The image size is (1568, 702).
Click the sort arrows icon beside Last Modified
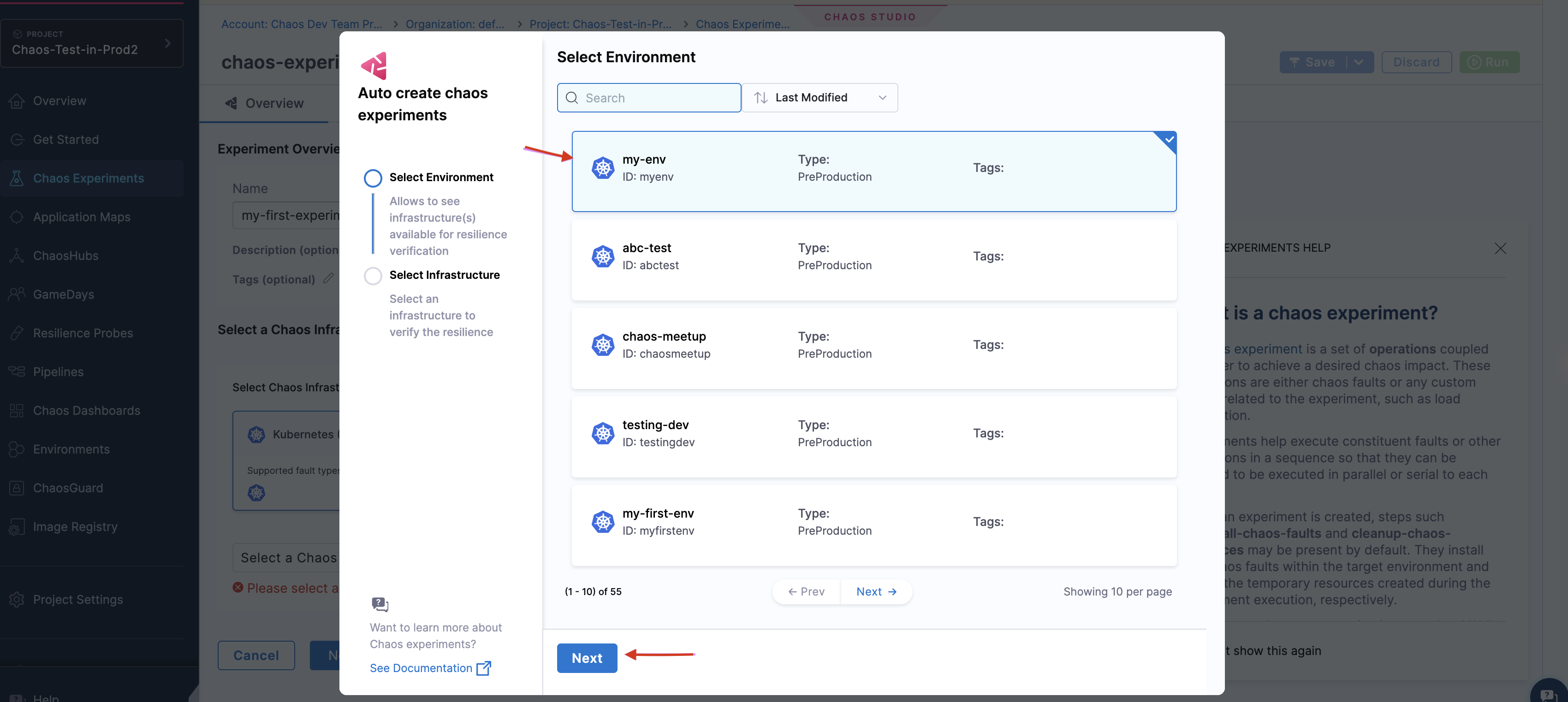click(760, 98)
